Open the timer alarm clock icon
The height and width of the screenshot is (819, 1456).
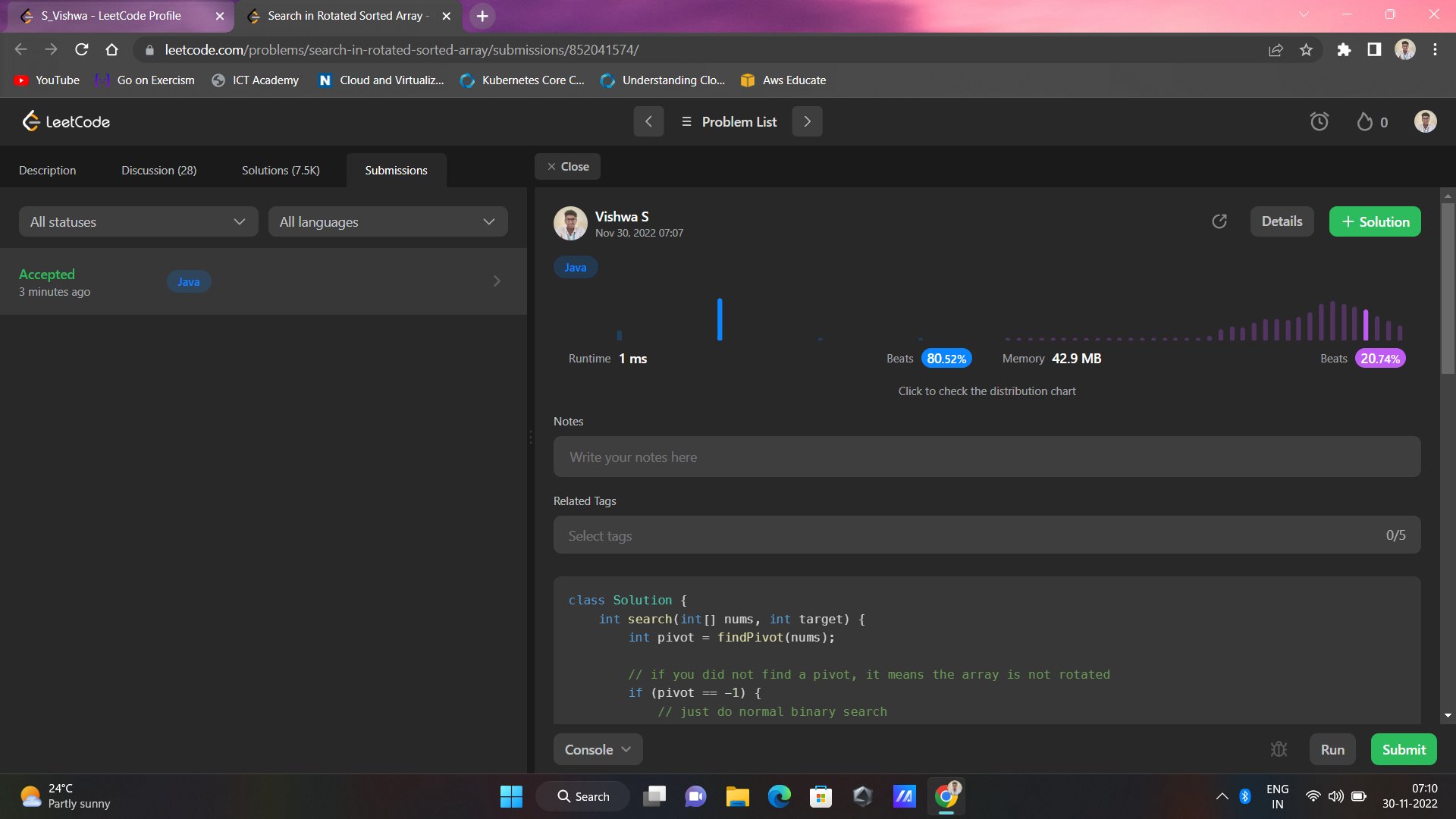(1319, 121)
